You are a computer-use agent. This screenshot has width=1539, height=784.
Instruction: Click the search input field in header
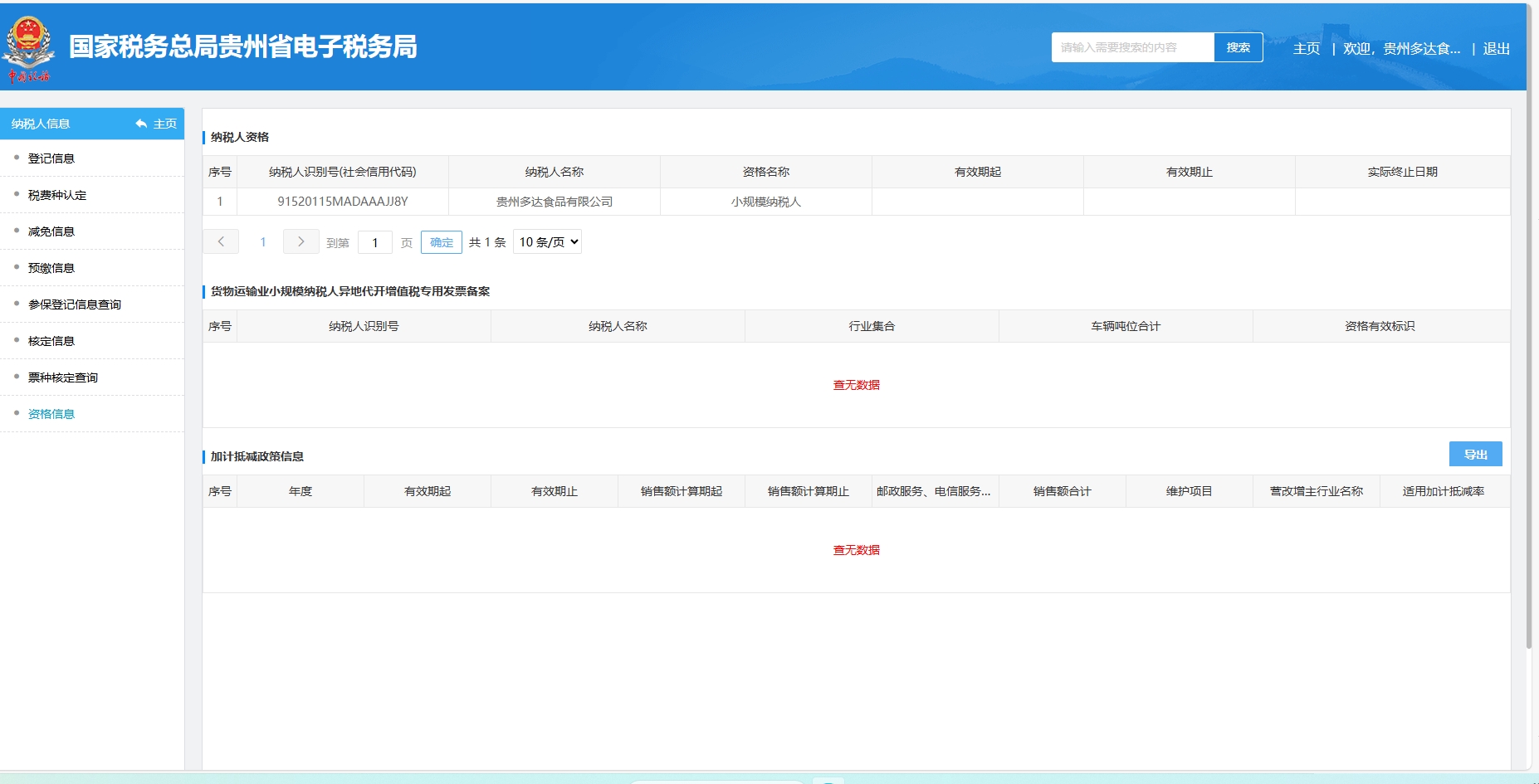1132,47
